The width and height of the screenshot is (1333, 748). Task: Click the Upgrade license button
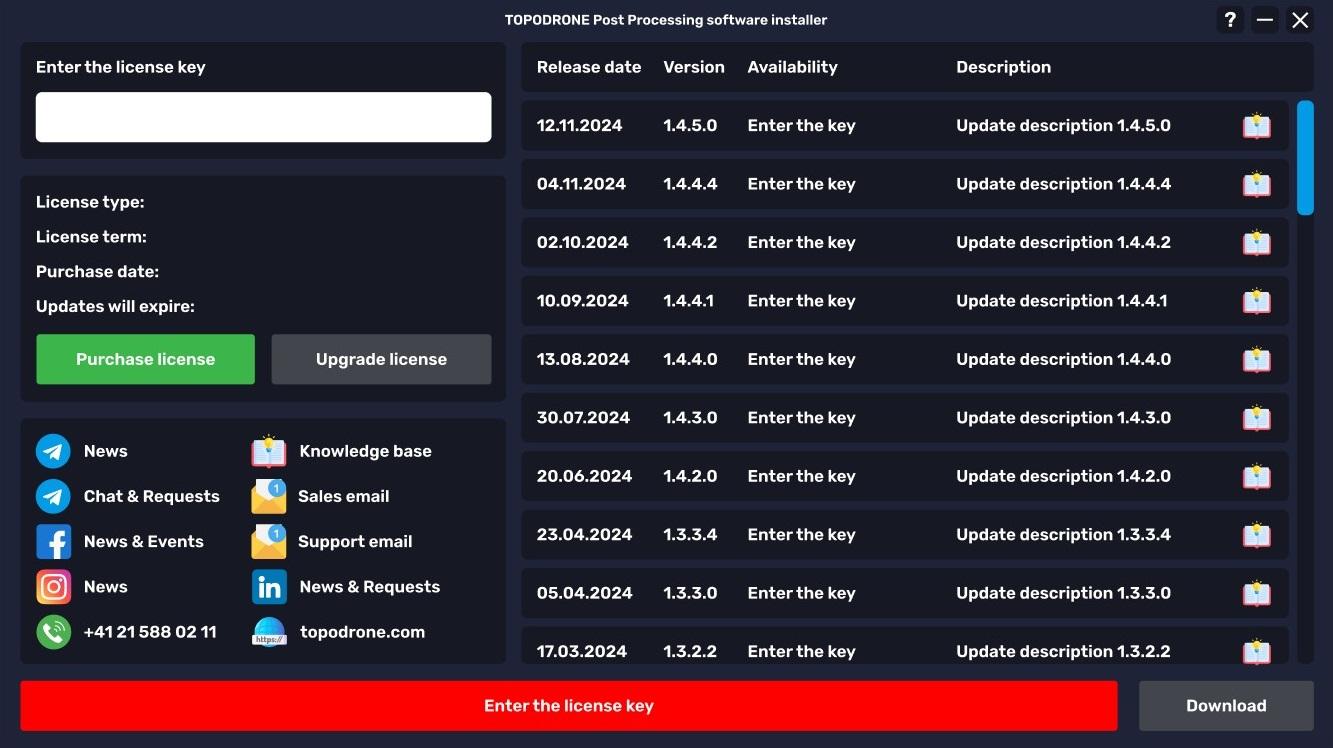click(x=381, y=359)
